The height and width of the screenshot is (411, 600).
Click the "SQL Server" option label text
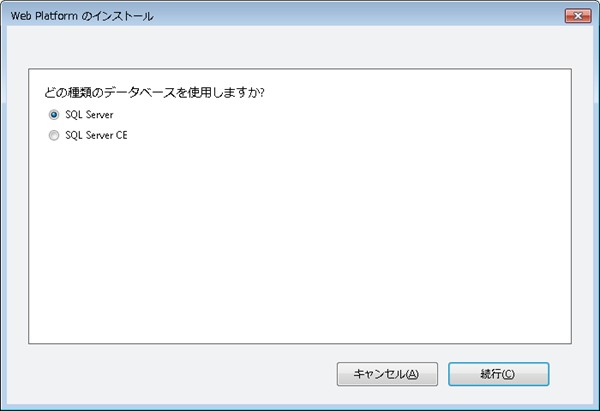pyautogui.click(x=89, y=115)
